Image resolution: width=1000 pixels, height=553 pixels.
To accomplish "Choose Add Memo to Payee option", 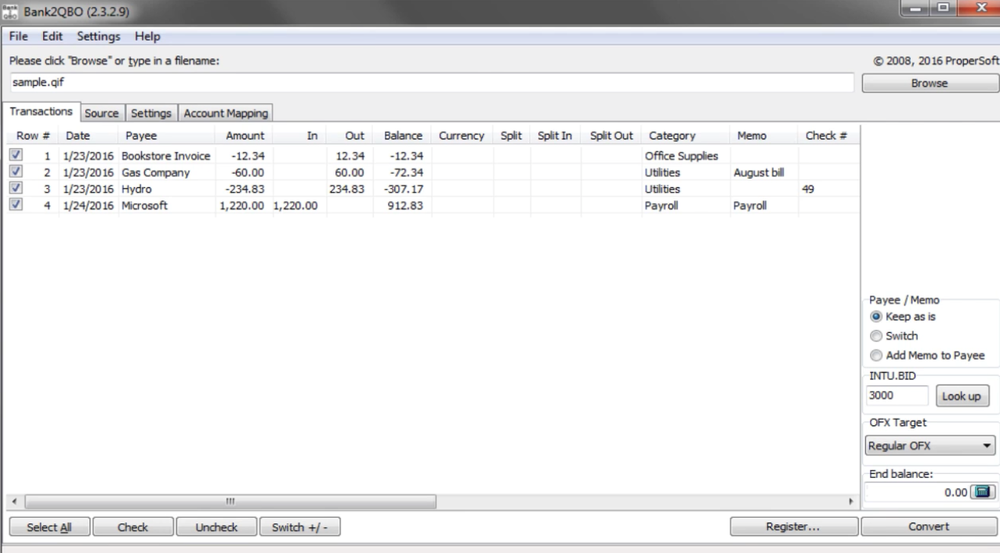I will point(876,355).
